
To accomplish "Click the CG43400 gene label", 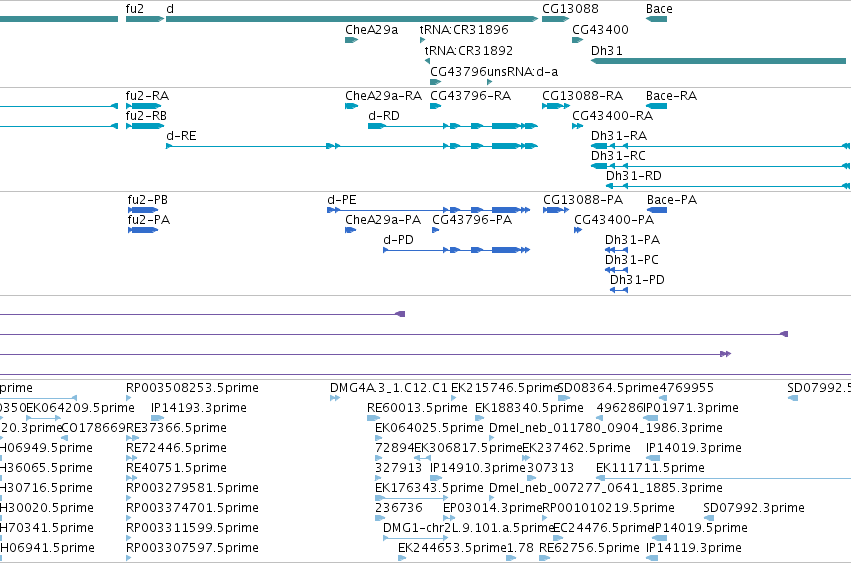I will 600,29.
